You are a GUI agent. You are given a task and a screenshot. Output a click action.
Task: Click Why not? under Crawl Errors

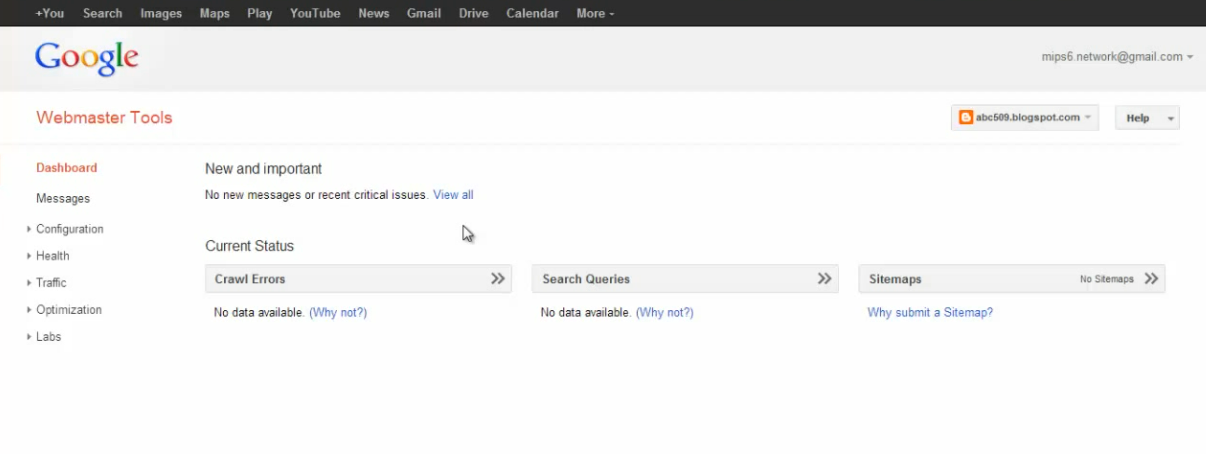point(338,313)
